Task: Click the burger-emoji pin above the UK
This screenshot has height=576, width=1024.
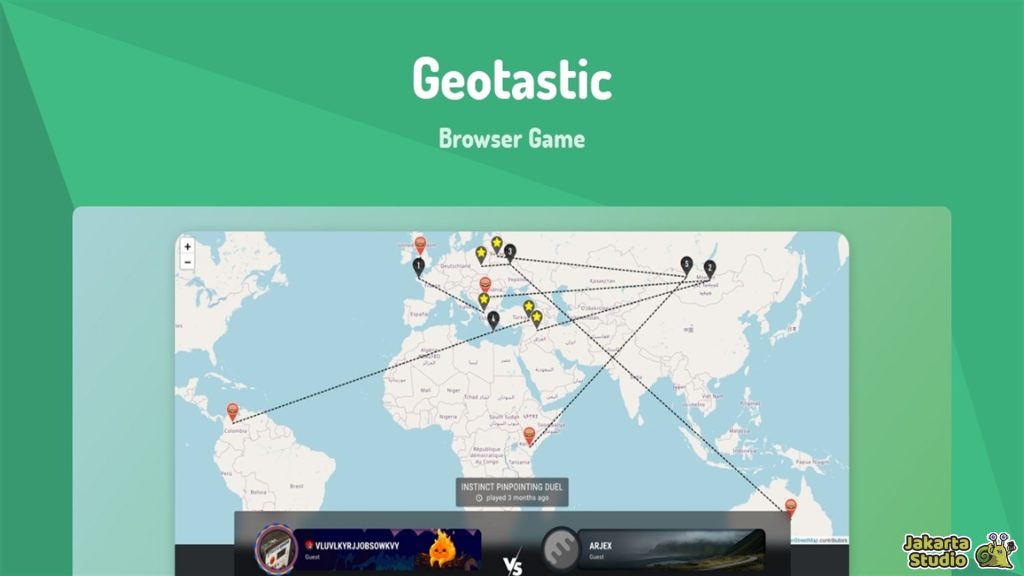Action: (420, 243)
